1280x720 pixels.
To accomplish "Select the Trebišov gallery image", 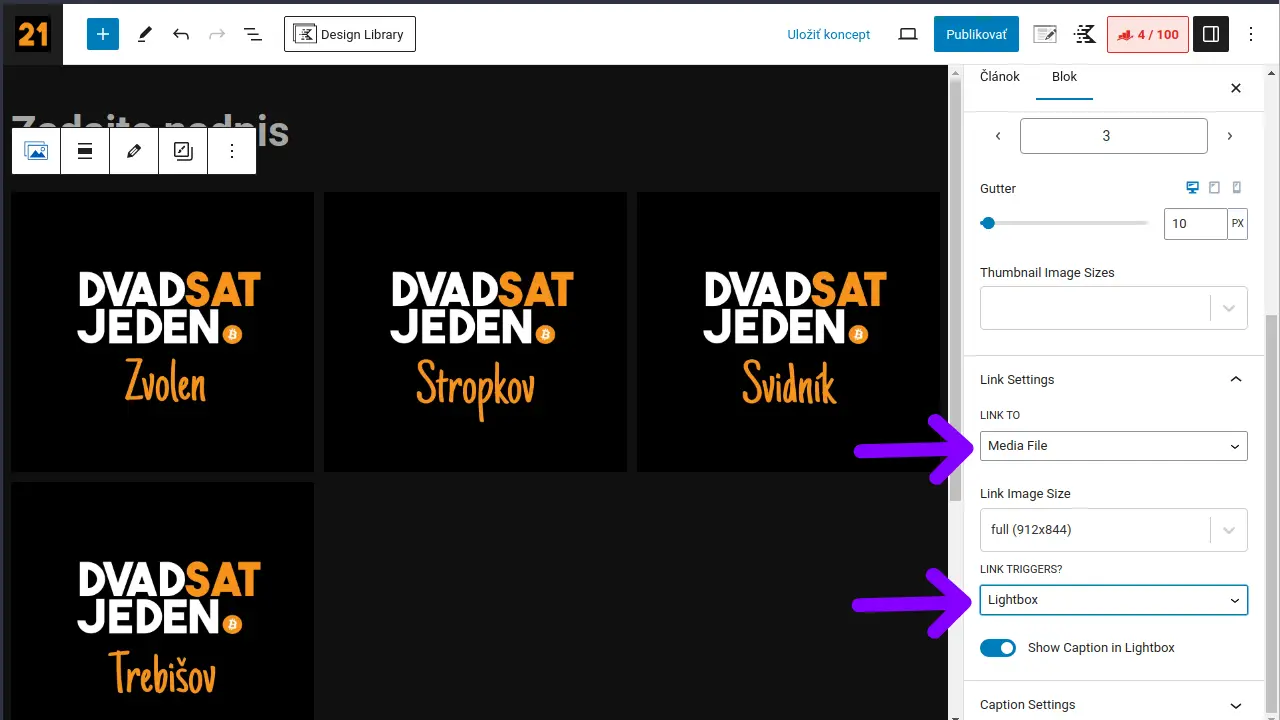I will click(162, 601).
